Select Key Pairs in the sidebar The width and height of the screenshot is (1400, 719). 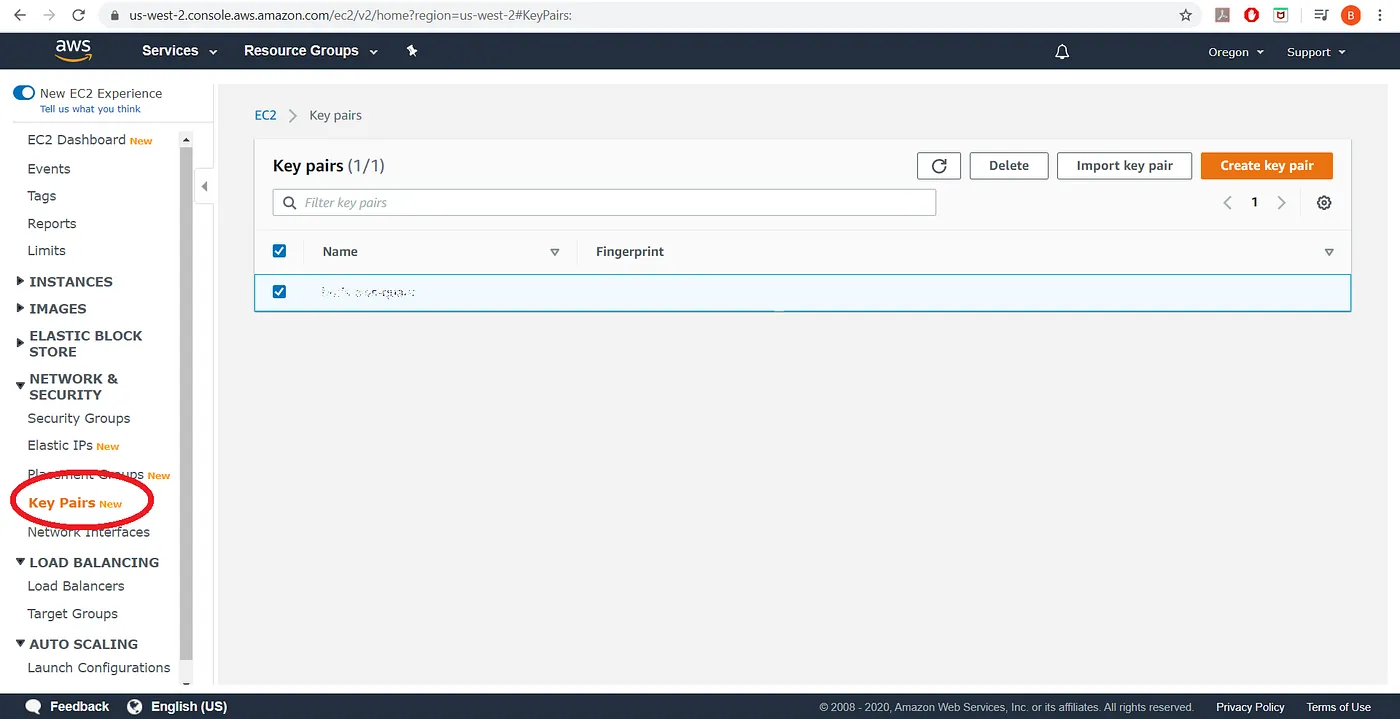pos(62,503)
